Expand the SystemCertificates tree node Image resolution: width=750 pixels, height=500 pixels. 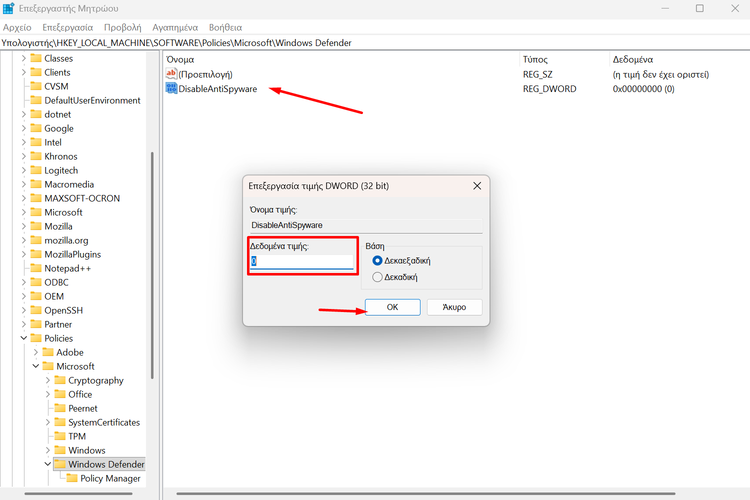coord(47,422)
